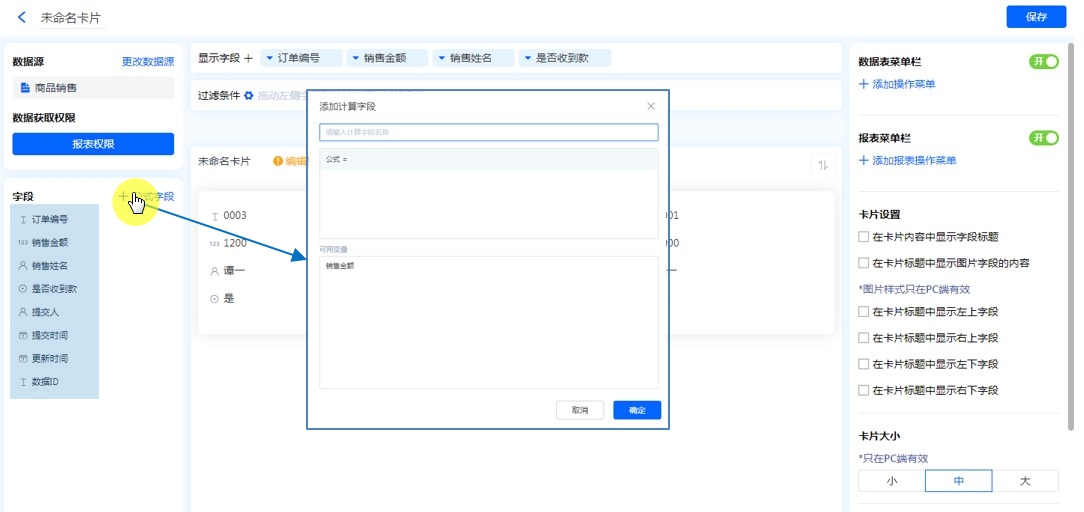Select the 数据ID field in field list
The width and height of the screenshot is (1084, 512).
[x=46, y=382]
